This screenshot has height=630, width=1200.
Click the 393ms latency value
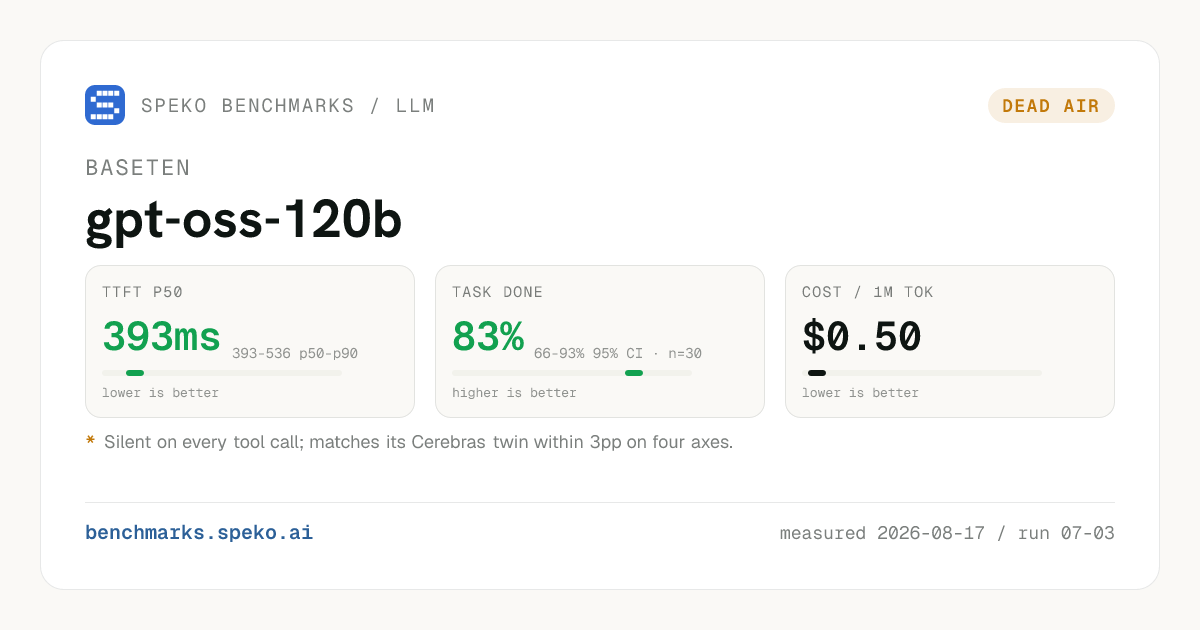(x=161, y=337)
